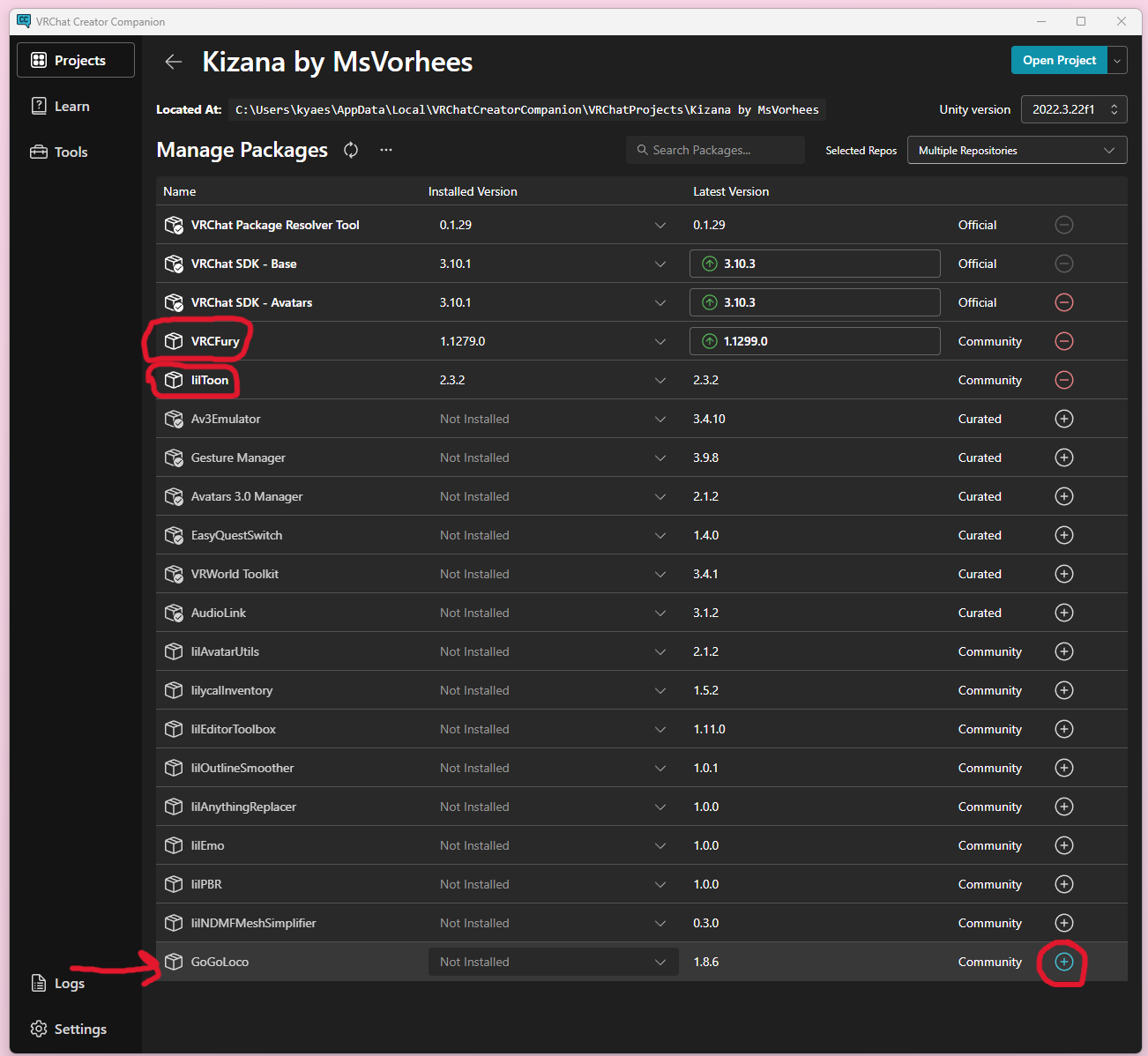Click the Search Packages field
This screenshot has height=1056, width=1148.
pos(715,150)
